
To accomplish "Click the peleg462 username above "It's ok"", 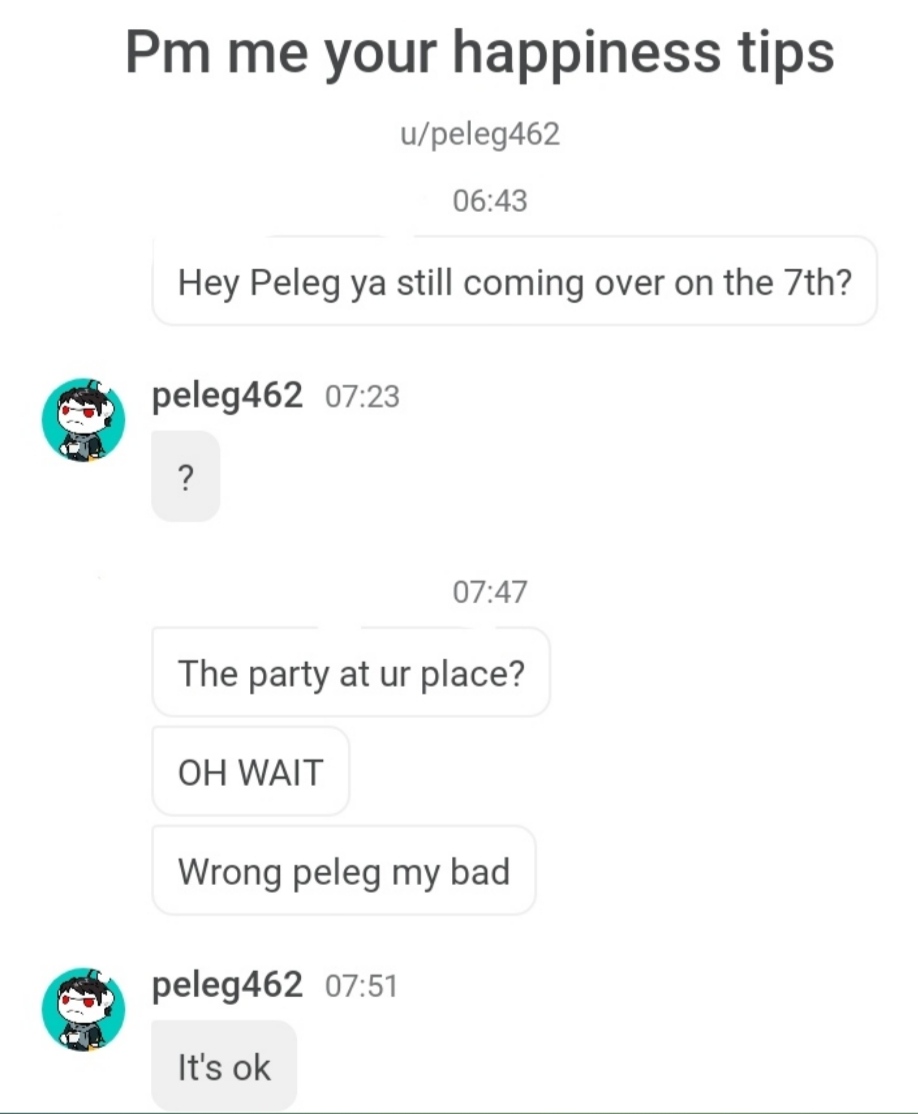I will 227,986.
